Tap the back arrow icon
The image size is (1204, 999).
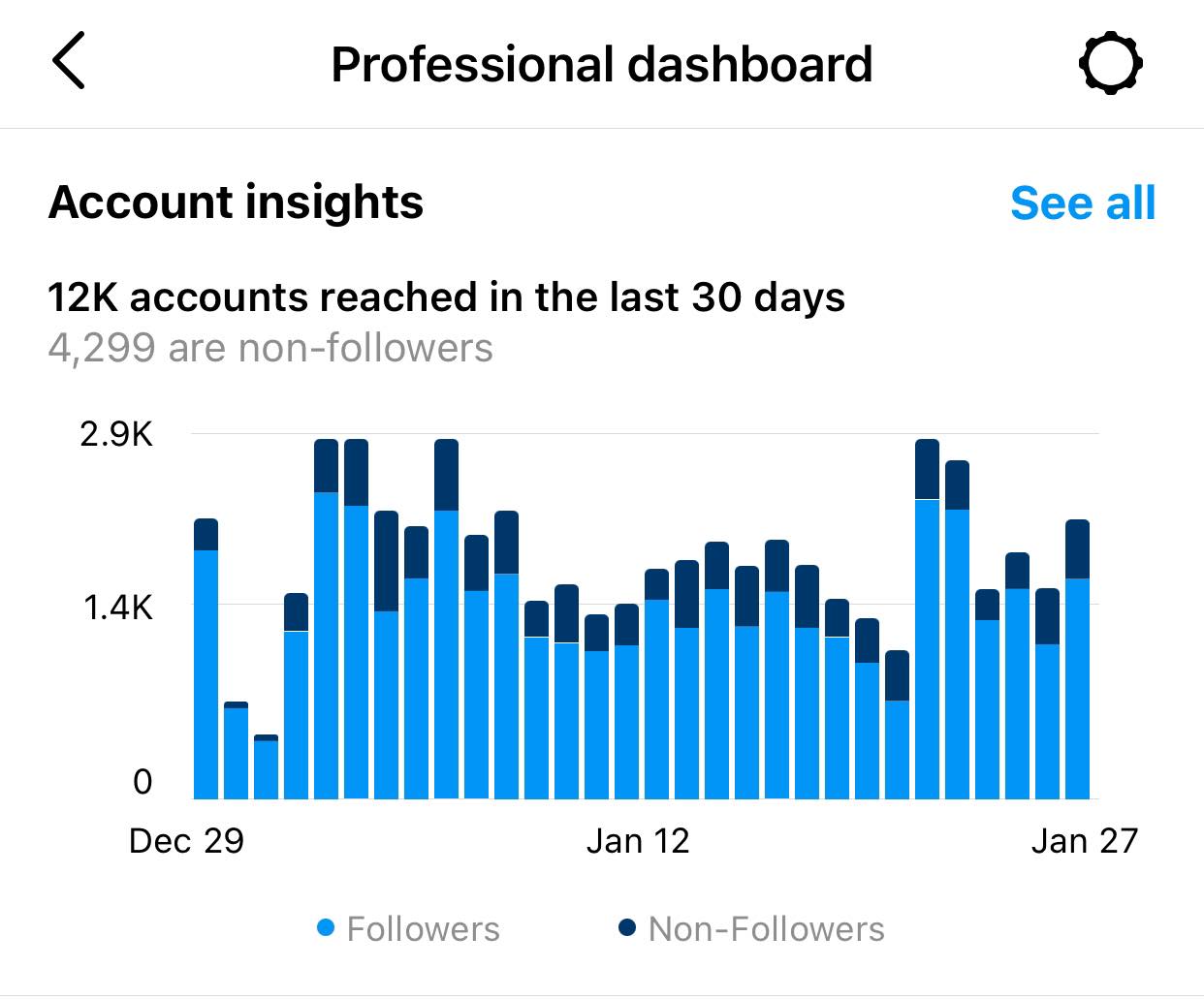click(x=69, y=61)
